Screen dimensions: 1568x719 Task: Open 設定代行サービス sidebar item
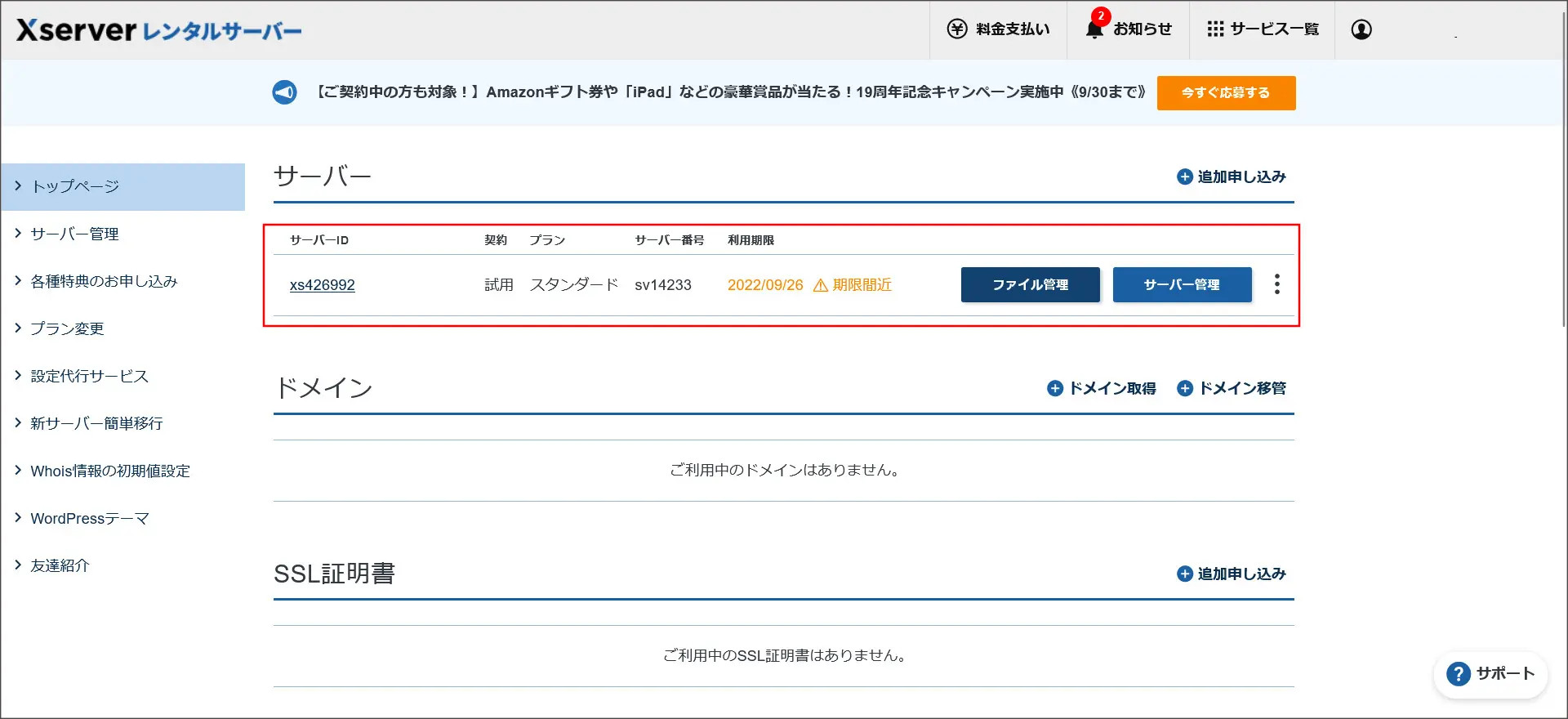coord(89,376)
